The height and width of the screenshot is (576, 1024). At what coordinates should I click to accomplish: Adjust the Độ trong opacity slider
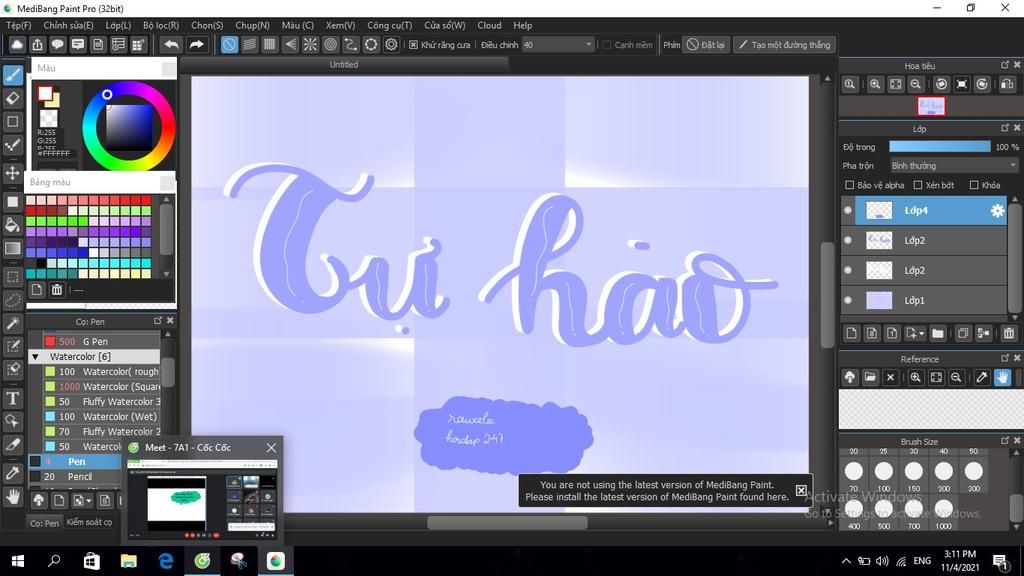[x=939, y=147]
